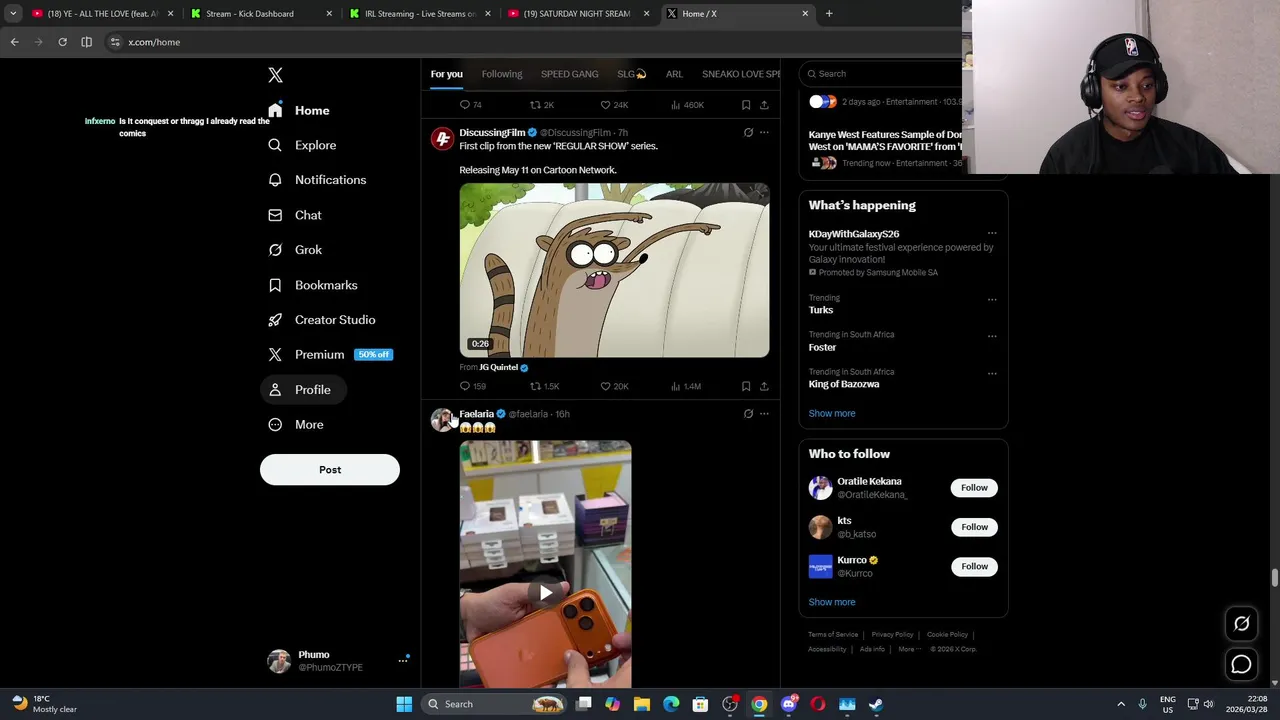The image size is (1280, 720).
Task: Play the Regular Show video clip
Action: [x=614, y=270]
